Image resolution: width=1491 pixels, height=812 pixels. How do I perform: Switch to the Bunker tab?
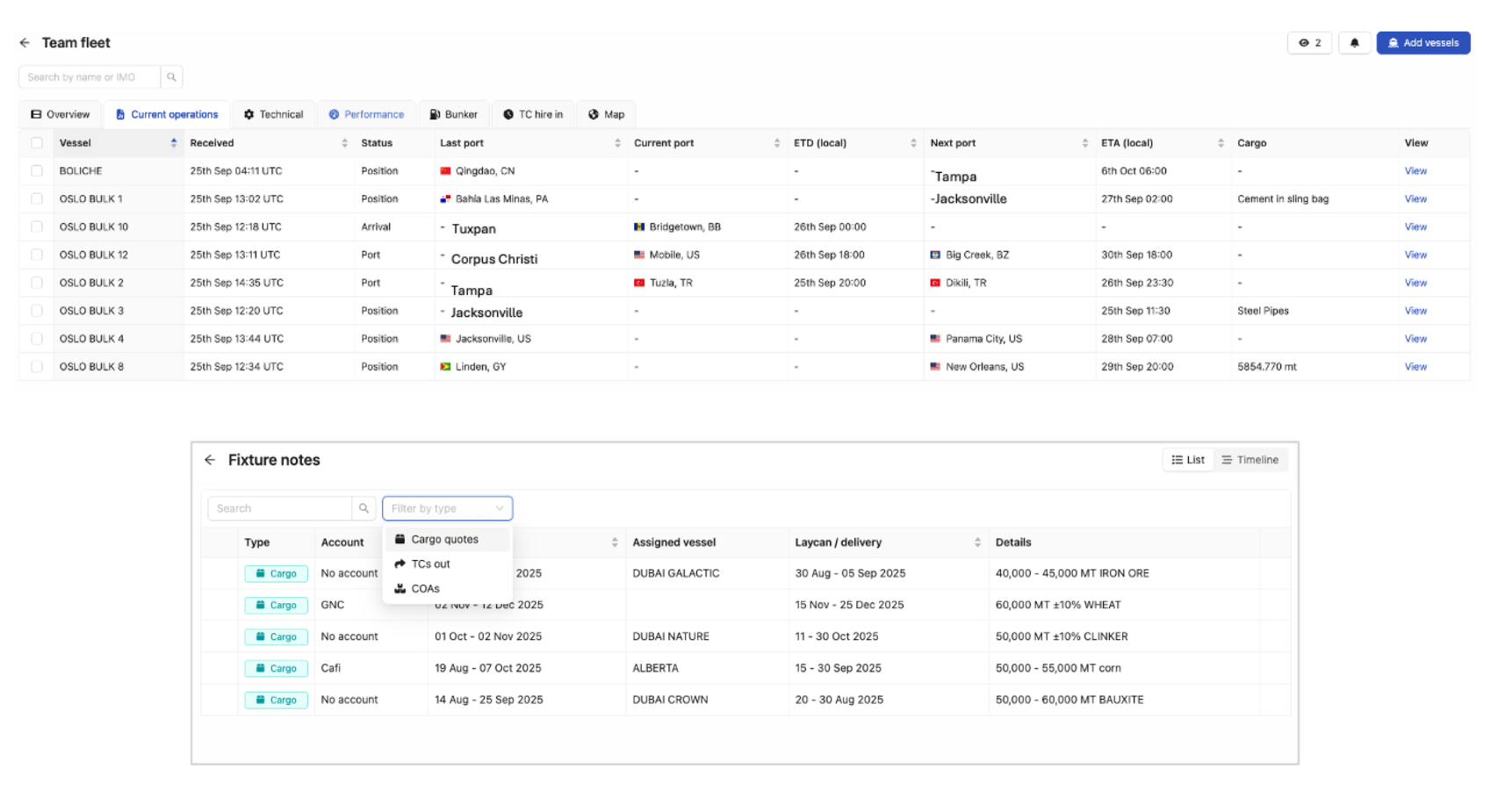453,115
